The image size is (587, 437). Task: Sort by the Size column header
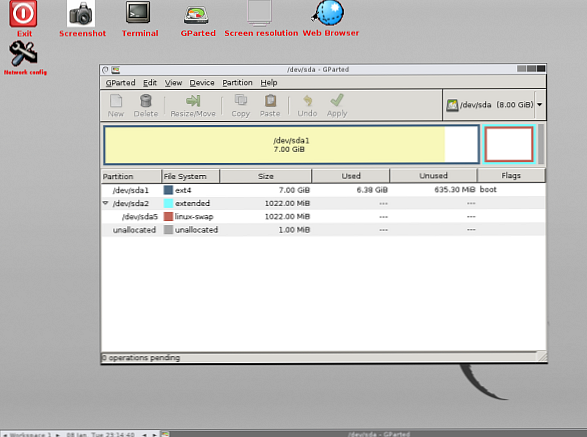coord(265,176)
